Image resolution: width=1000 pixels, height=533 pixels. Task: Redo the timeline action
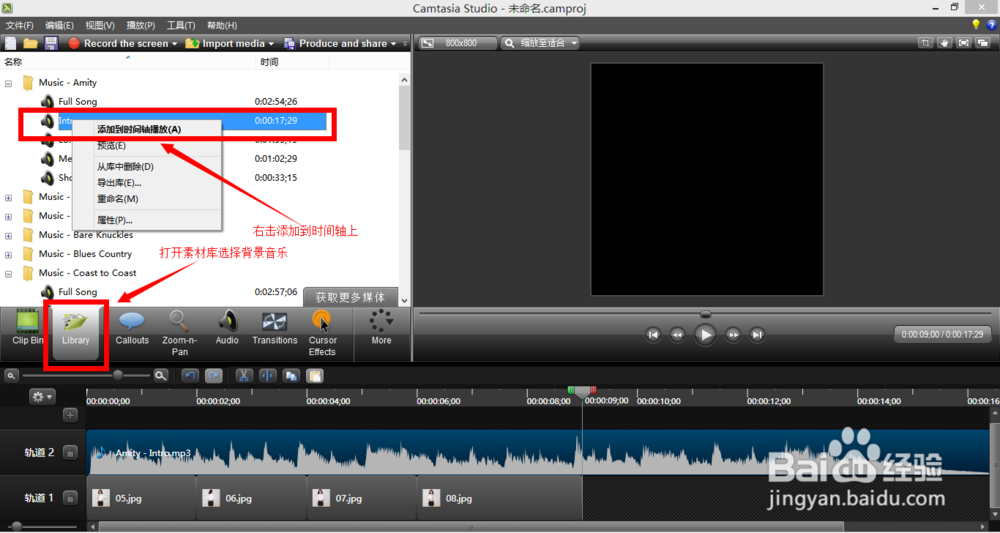(214, 376)
